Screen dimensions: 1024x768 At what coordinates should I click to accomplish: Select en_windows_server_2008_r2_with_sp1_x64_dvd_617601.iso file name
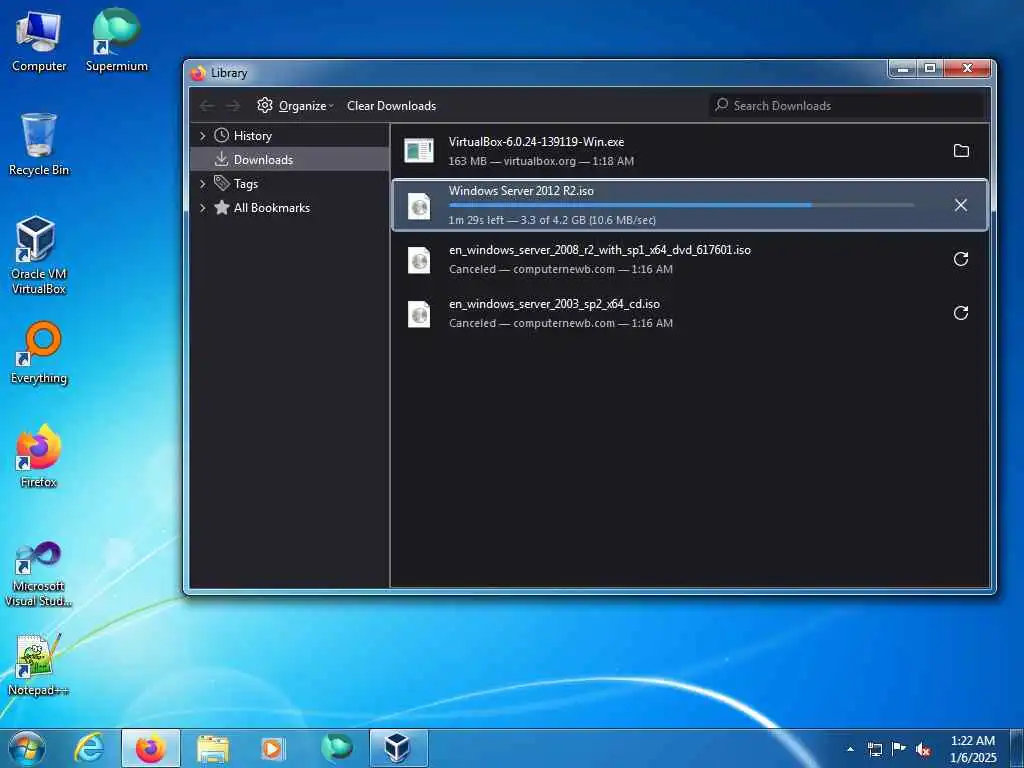tap(600, 249)
